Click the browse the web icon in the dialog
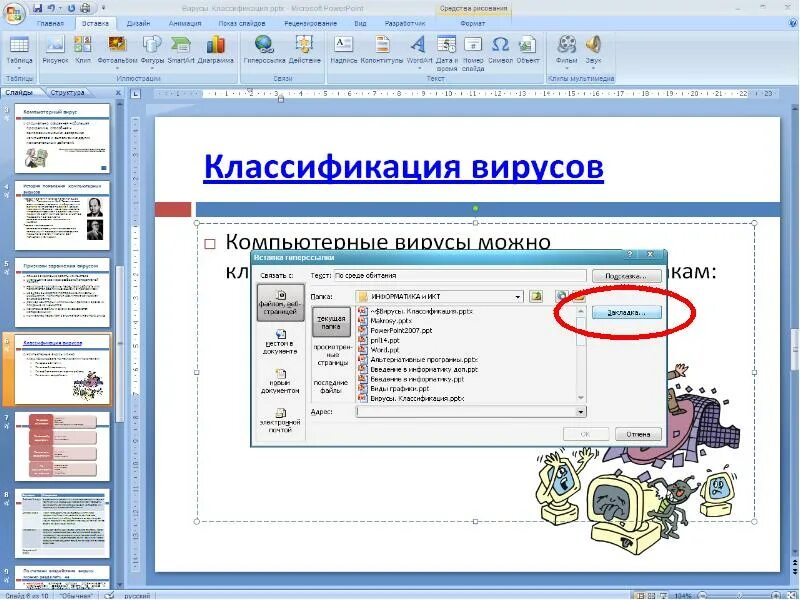 pyautogui.click(x=561, y=296)
